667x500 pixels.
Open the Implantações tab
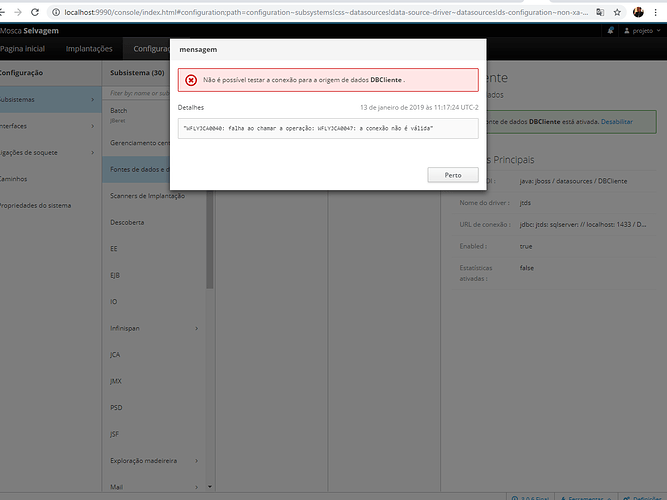coord(89,49)
